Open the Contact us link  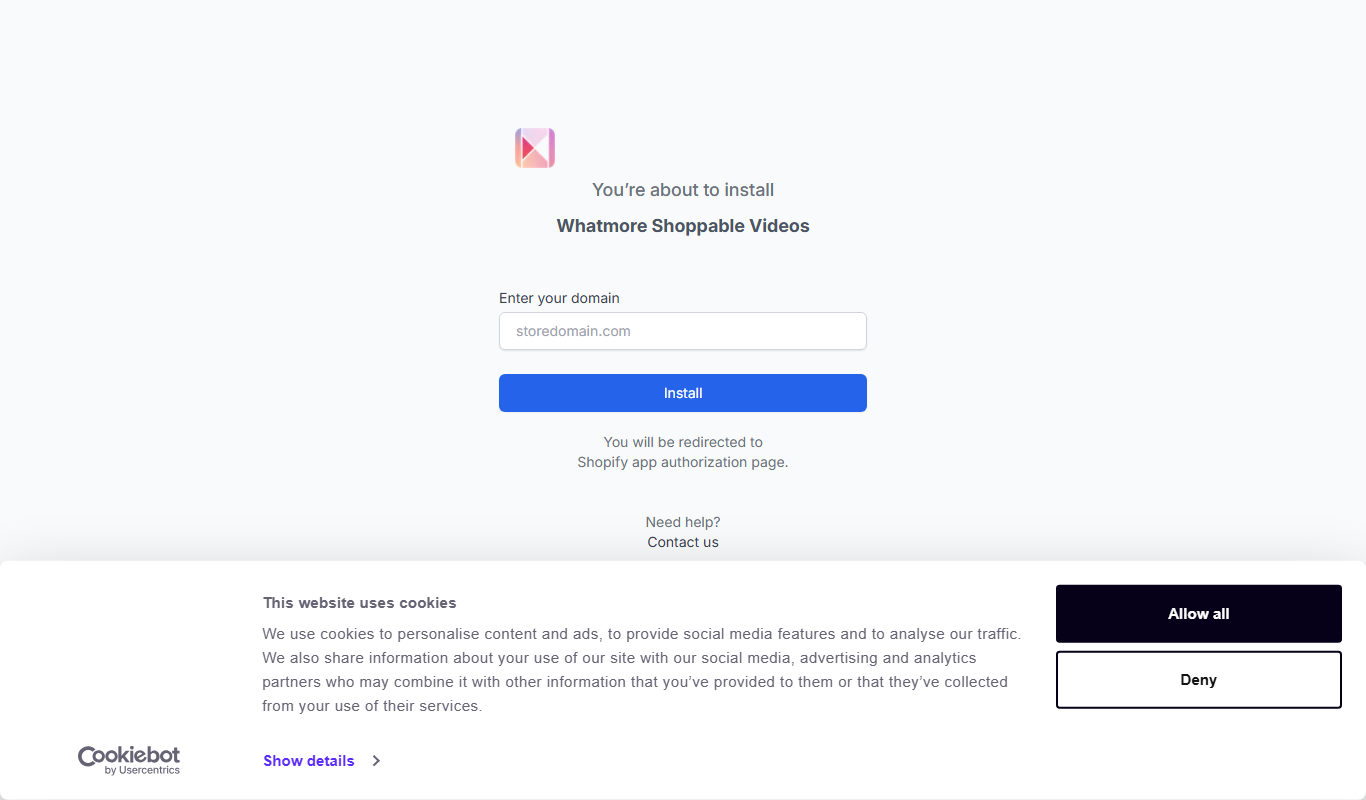point(683,542)
